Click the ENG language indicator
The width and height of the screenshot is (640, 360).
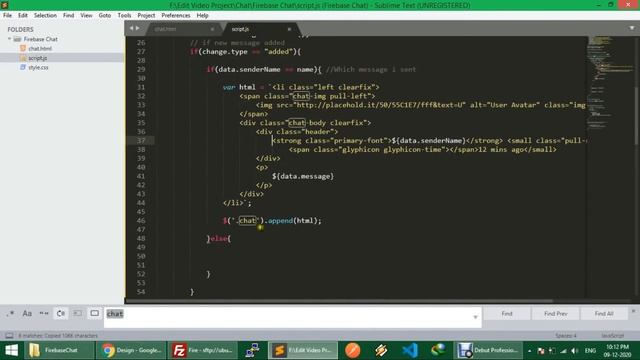coord(590,351)
